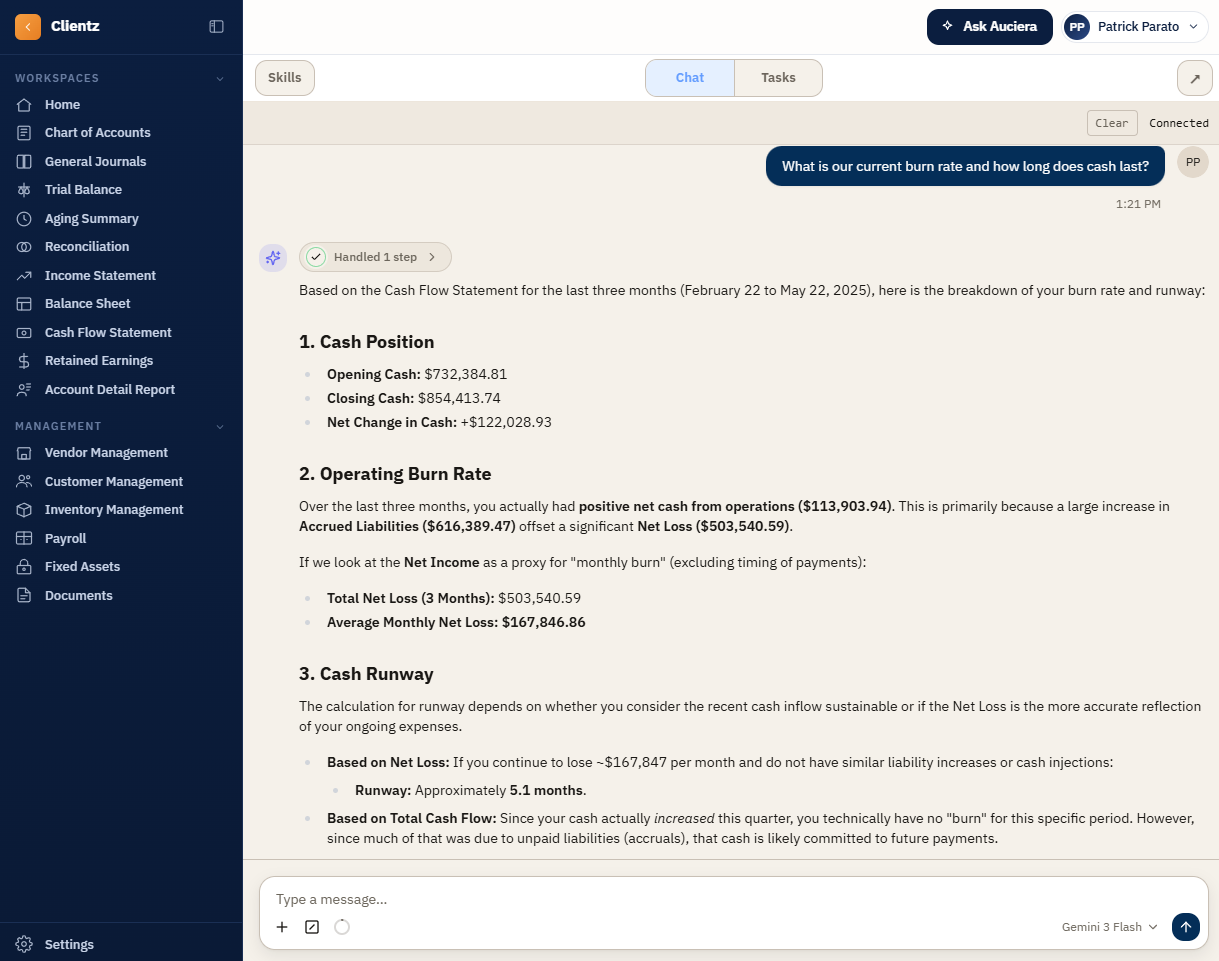The width and height of the screenshot is (1219, 961).
Task: Open Inventory Management box icon
Action: [x=25, y=510]
